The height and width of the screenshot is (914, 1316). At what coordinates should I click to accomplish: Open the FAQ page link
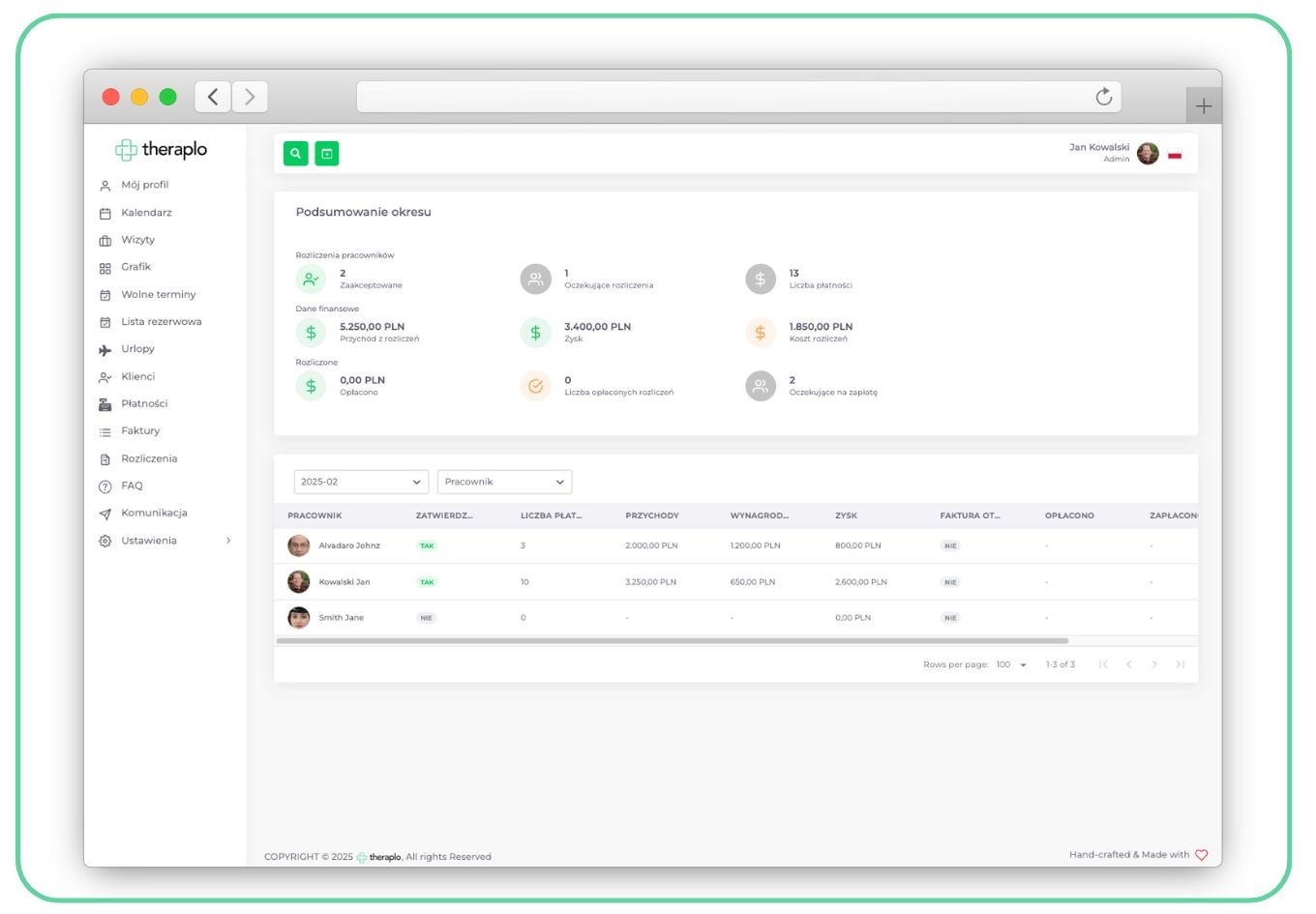coord(131,486)
